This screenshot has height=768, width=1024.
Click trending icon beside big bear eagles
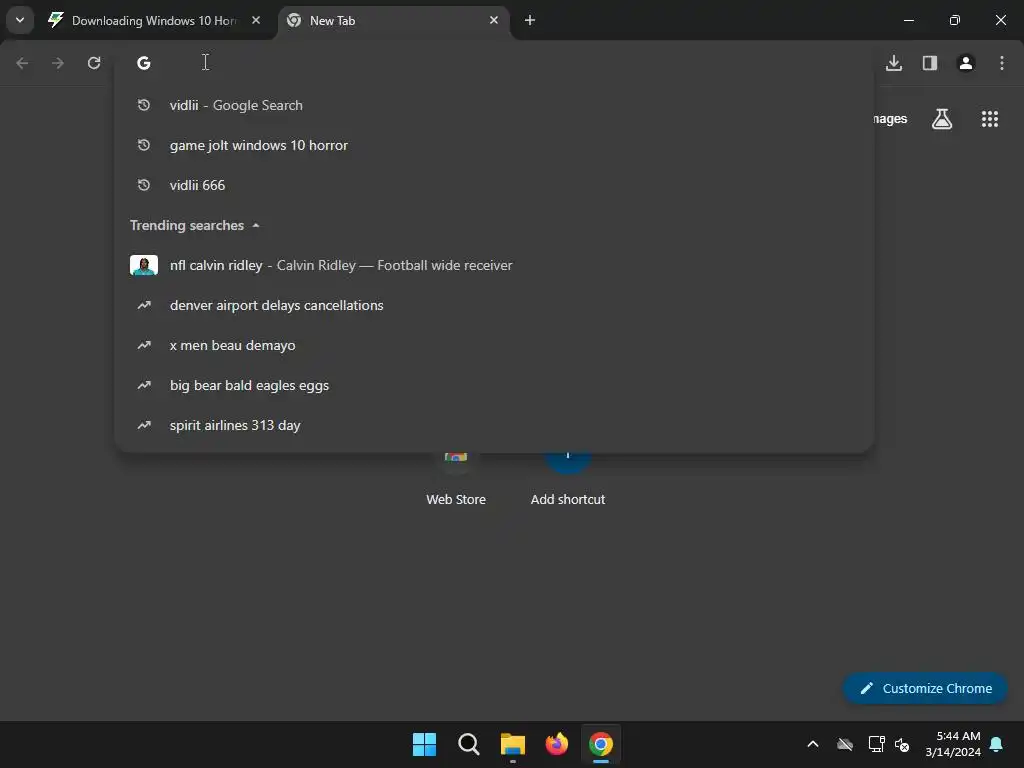coord(144,385)
